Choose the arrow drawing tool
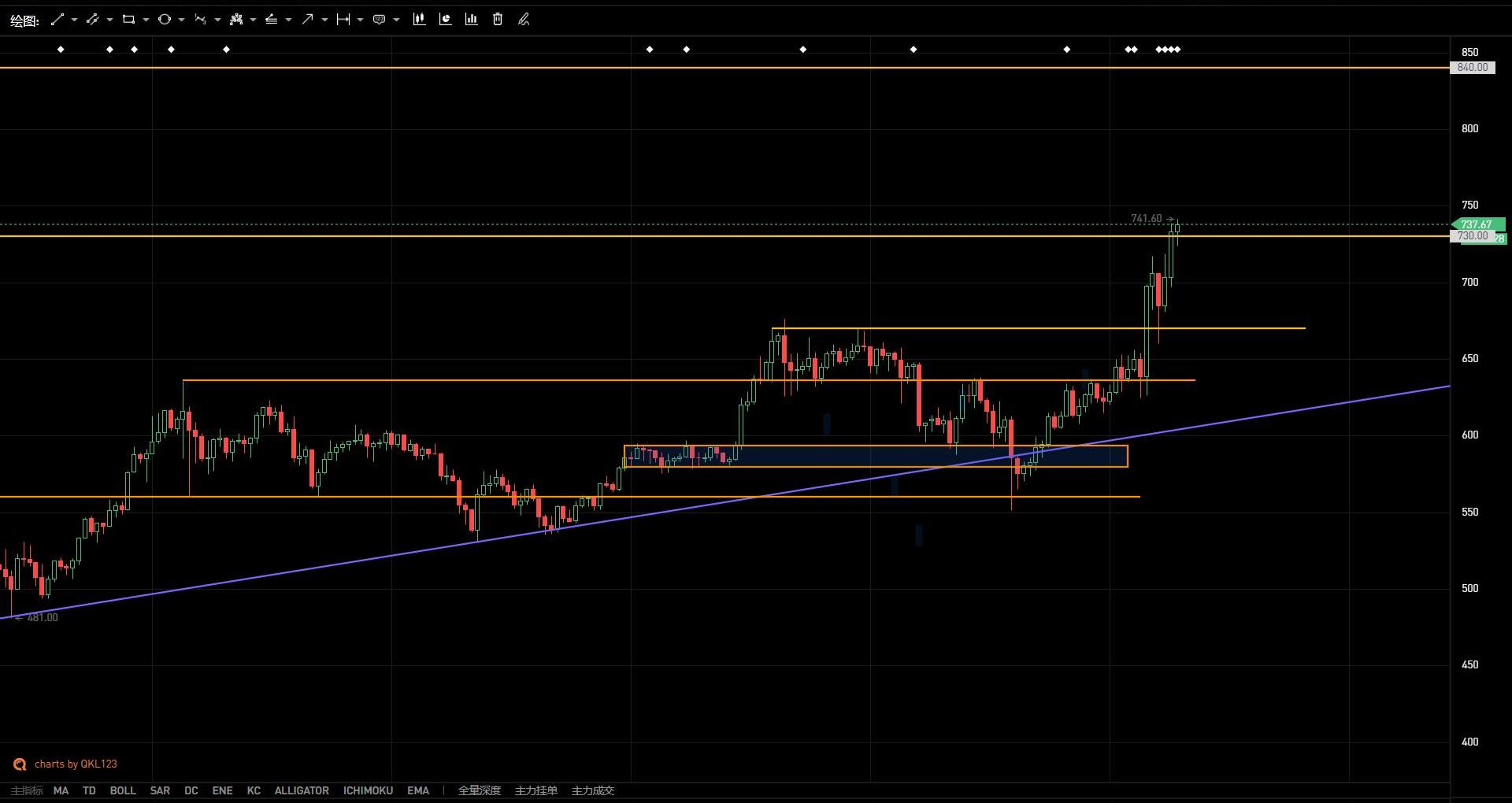Screen dimensions: 1512x803 (x=307, y=20)
